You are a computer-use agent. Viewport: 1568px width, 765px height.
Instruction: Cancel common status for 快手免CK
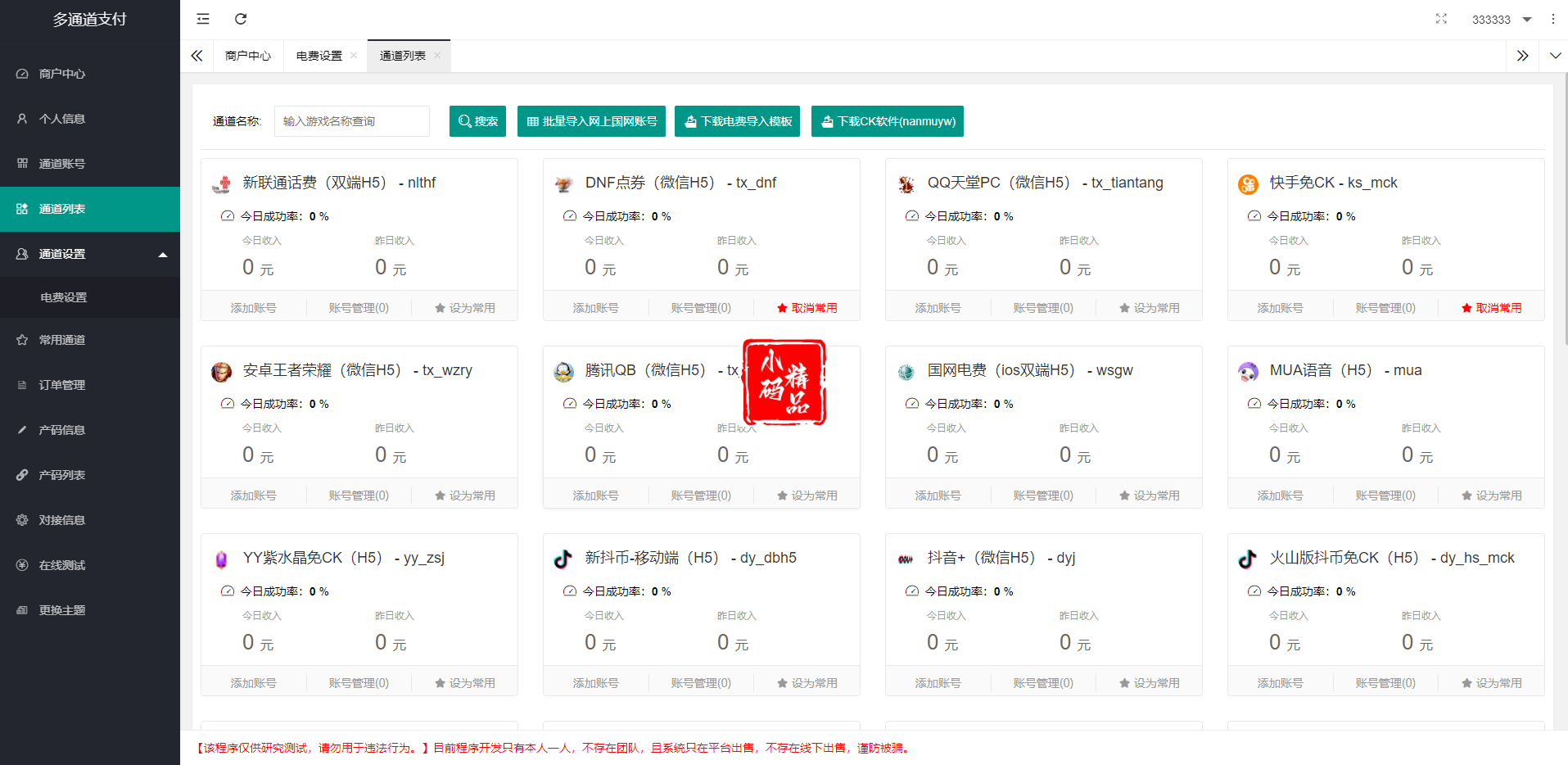click(x=1491, y=308)
